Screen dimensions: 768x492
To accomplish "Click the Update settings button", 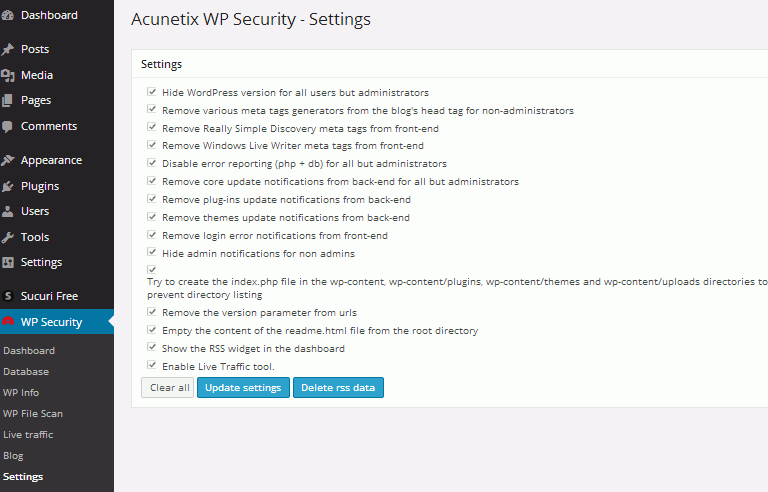I will point(243,388).
